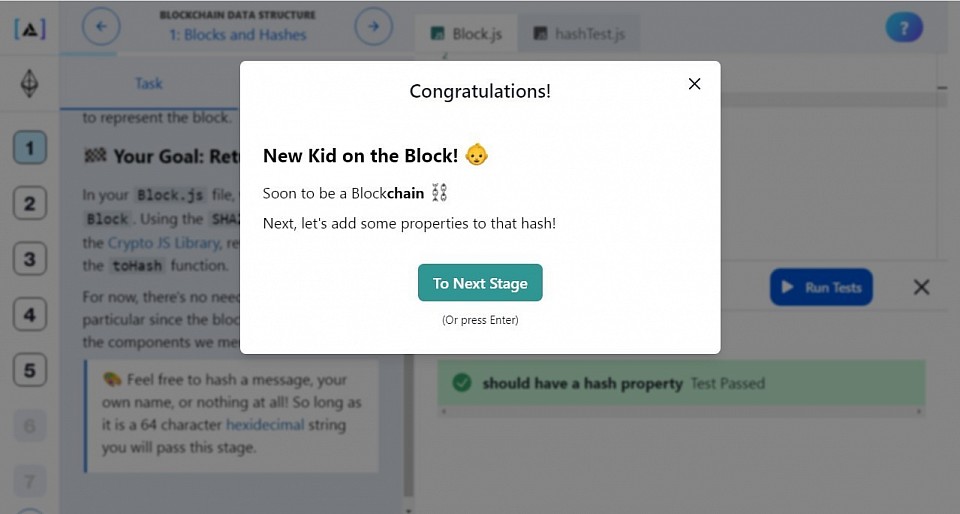The width and height of the screenshot is (960, 514).
Task: Open the Crypto JS Library link
Action: (x=163, y=242)
